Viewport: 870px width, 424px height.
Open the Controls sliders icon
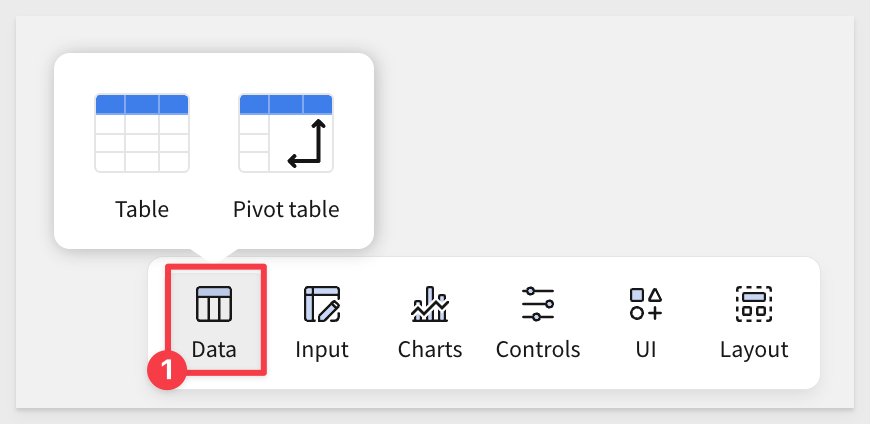click(538, 304)
